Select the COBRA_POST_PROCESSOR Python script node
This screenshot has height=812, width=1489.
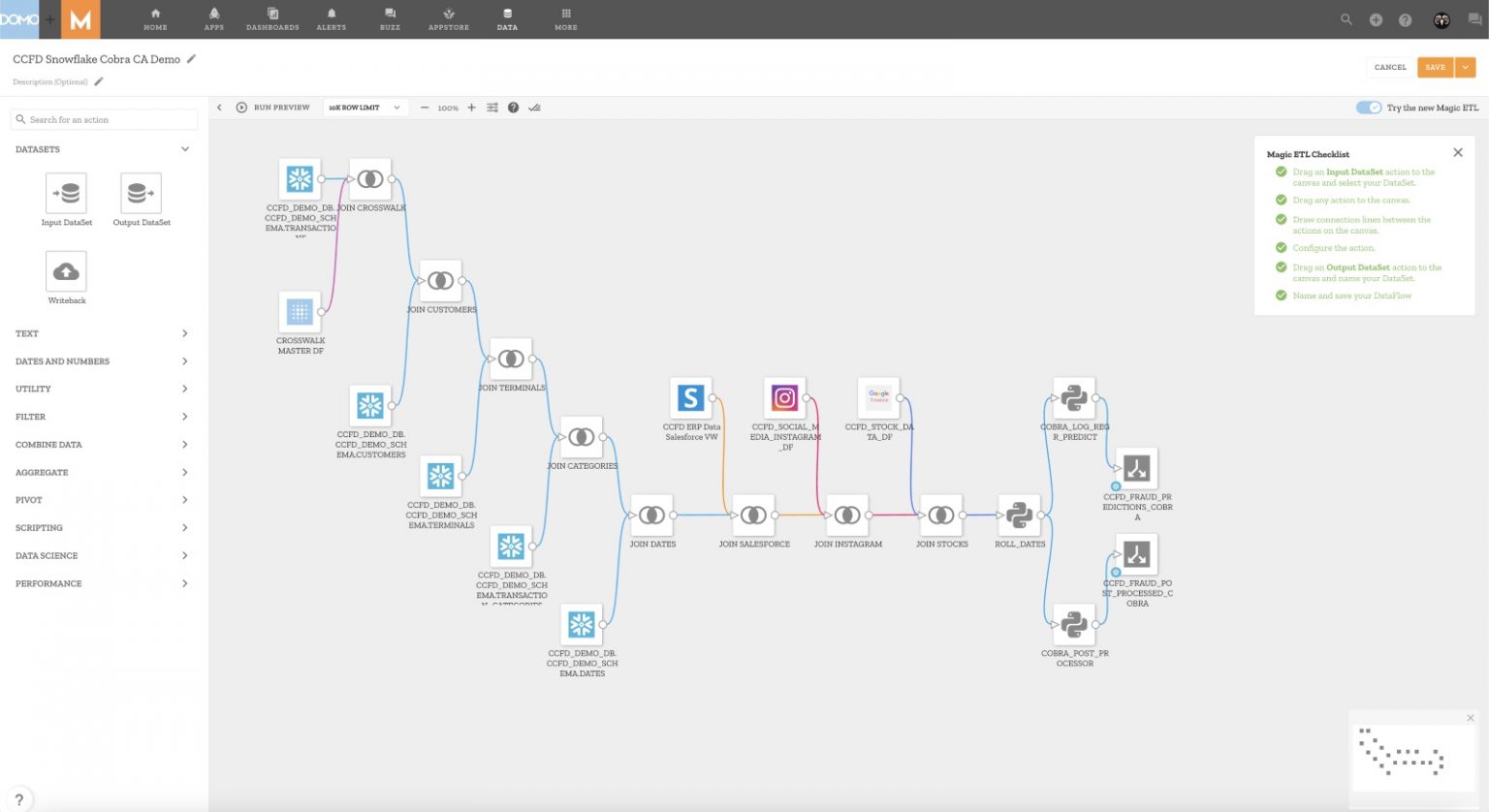click(1073, 626)
